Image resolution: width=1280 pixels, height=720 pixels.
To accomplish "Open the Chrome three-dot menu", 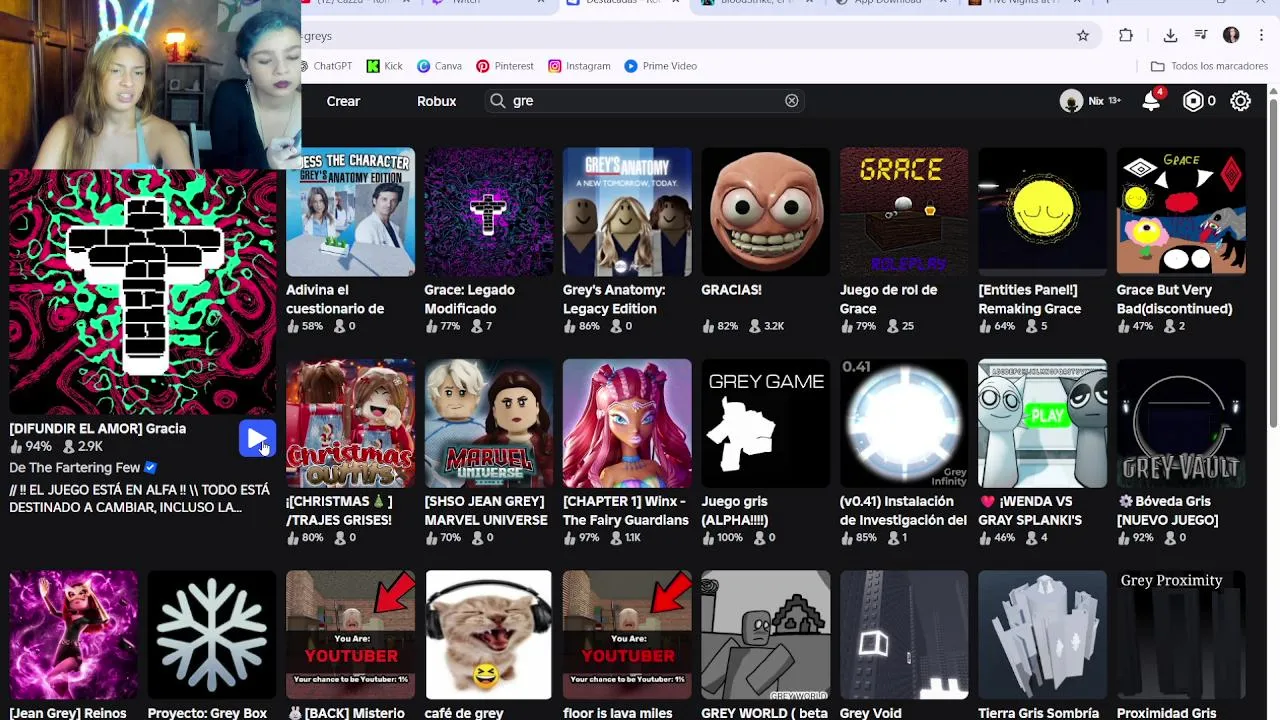I will (1260, 36).
